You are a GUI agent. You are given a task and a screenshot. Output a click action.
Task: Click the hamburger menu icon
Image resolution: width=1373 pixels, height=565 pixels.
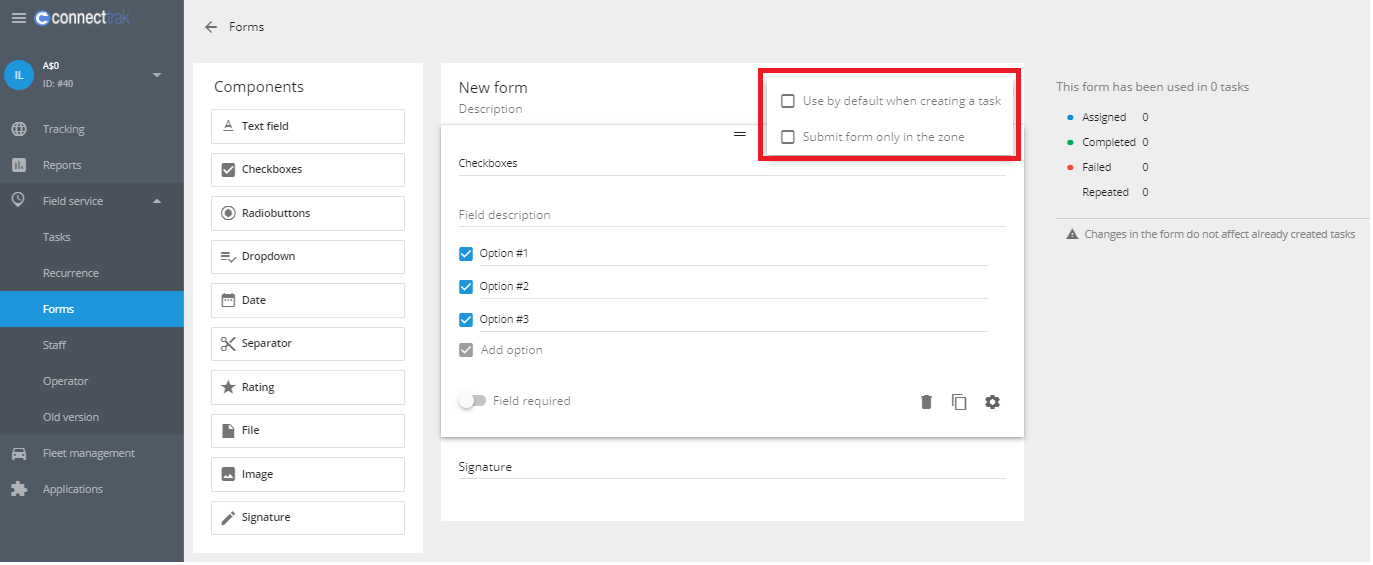(x=18, y=18)
